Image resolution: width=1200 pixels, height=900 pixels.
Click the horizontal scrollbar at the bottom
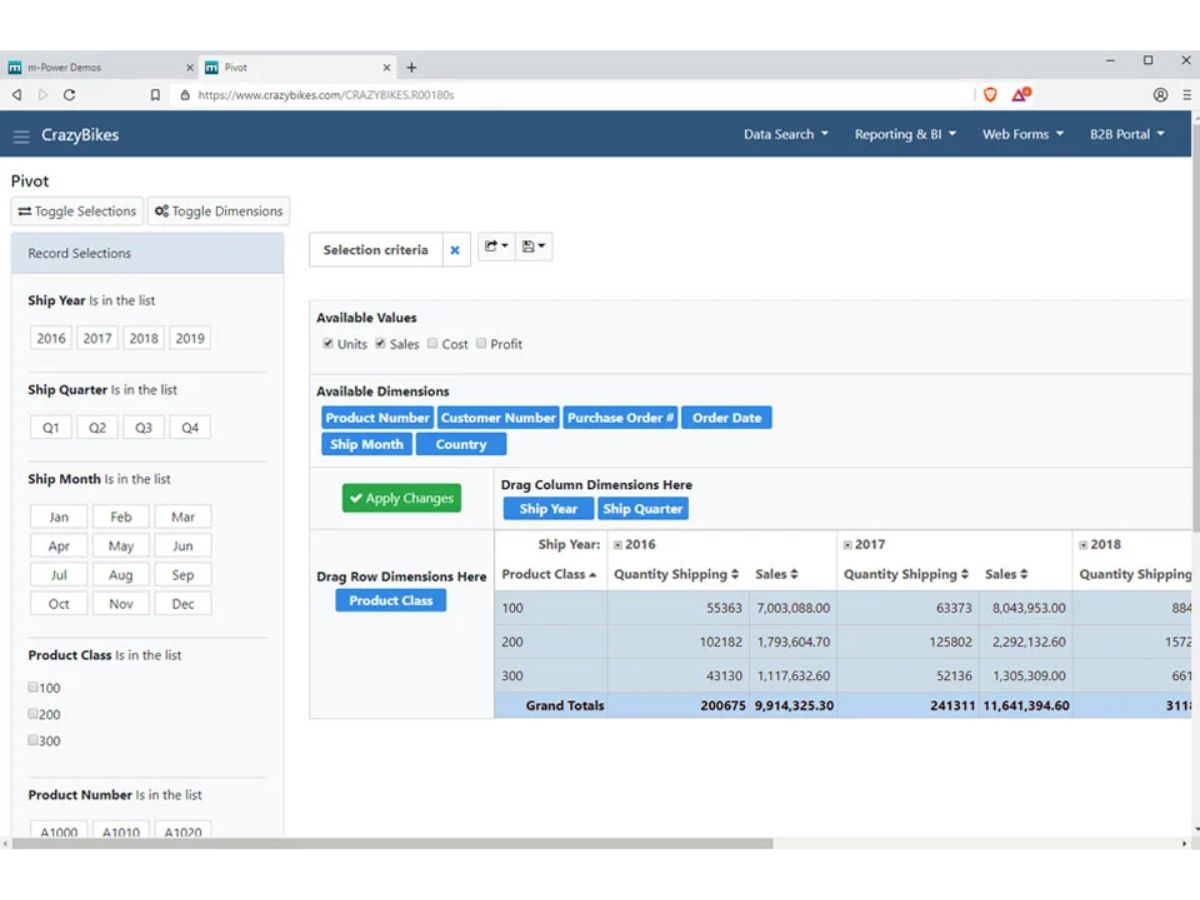click(392, 844)
